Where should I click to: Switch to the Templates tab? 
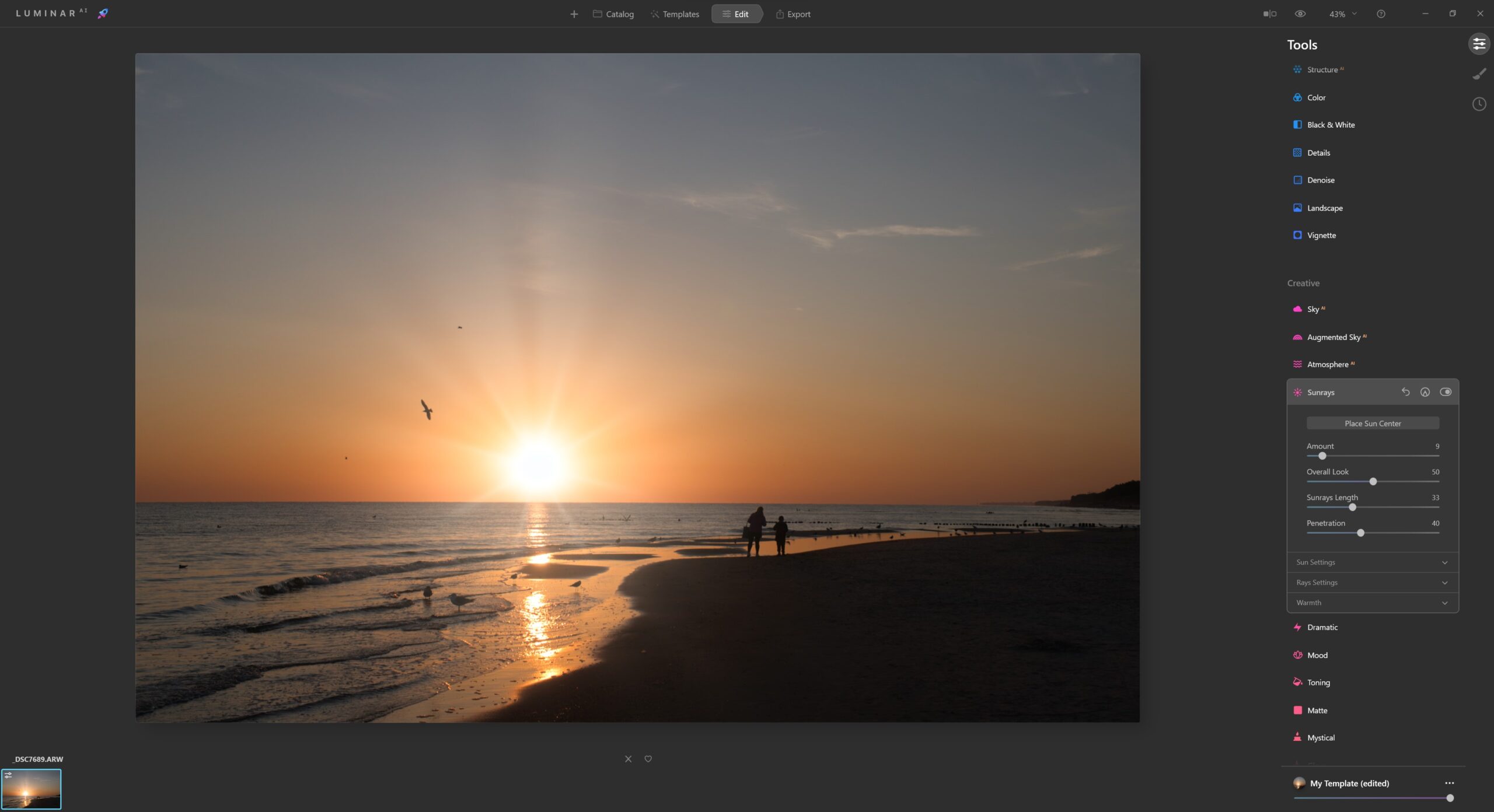[675, 14]
